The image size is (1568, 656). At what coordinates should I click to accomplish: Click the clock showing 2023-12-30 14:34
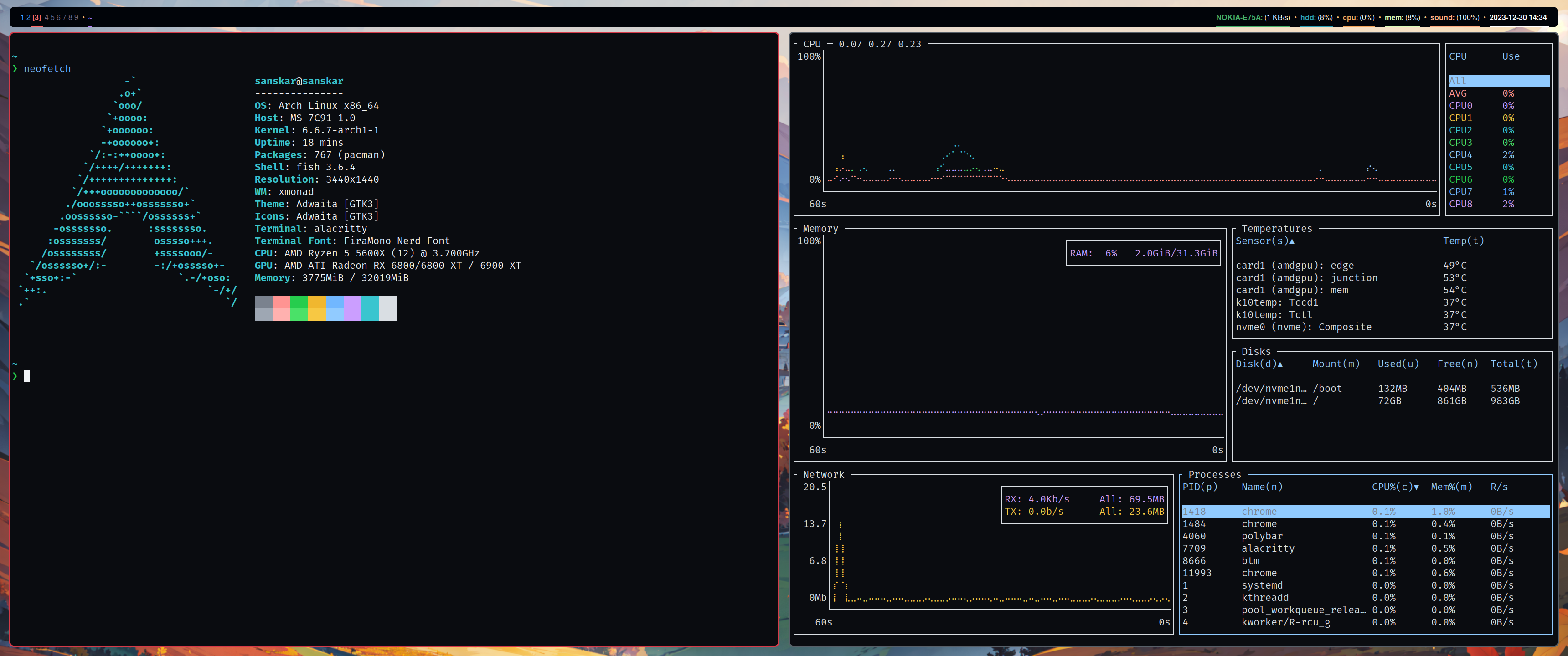1511,18
